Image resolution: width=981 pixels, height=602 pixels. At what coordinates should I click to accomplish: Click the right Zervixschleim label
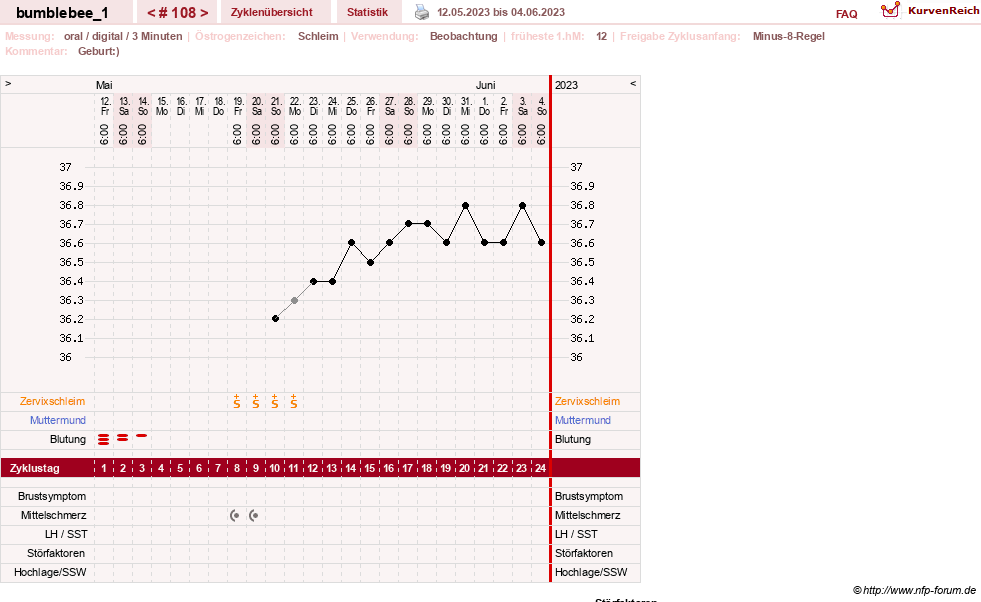[587, 401]
